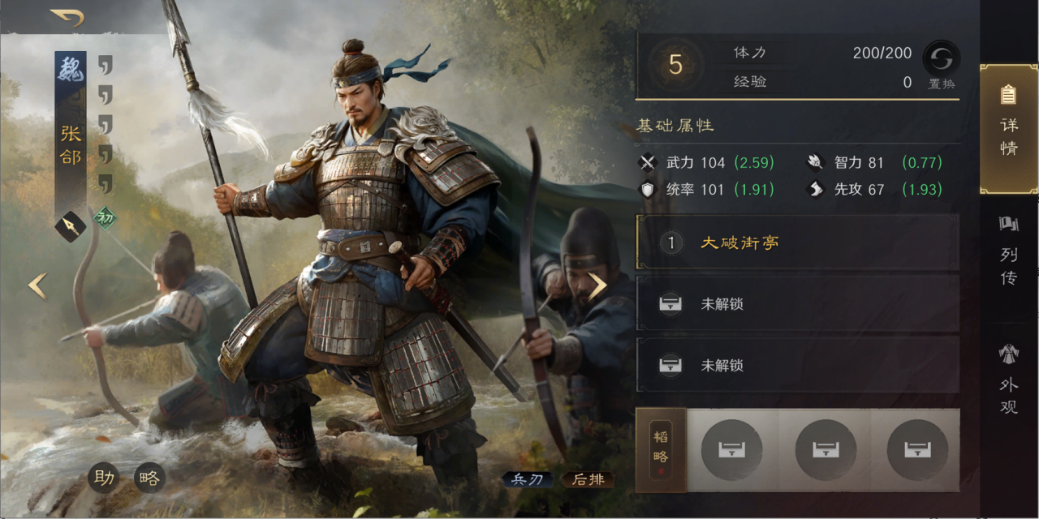Tap the round 助 button
Viewport: 1039px width, 519px height.
click(x=104, y=478)
